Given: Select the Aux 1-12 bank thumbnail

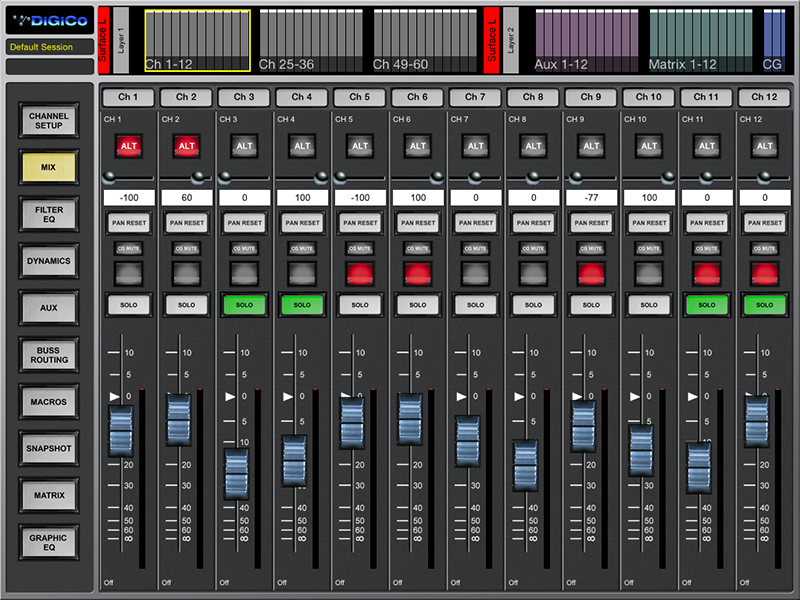Looking at the screenshot, I should click(x=587, y=40).
